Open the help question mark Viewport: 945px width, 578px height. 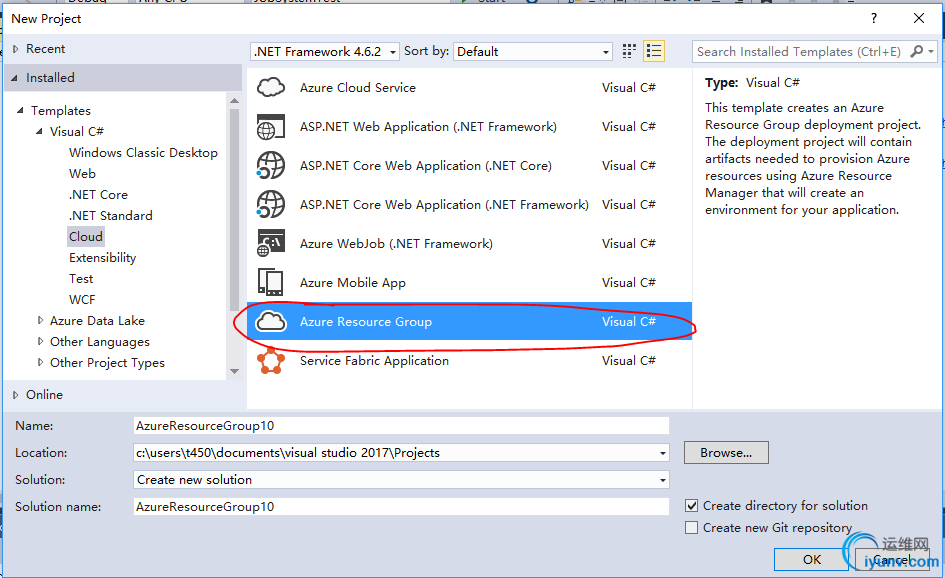pos(874,18)
